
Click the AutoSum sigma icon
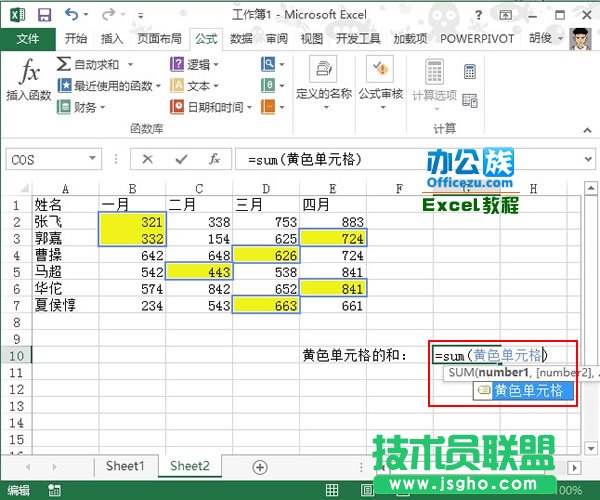pos(64,64)
